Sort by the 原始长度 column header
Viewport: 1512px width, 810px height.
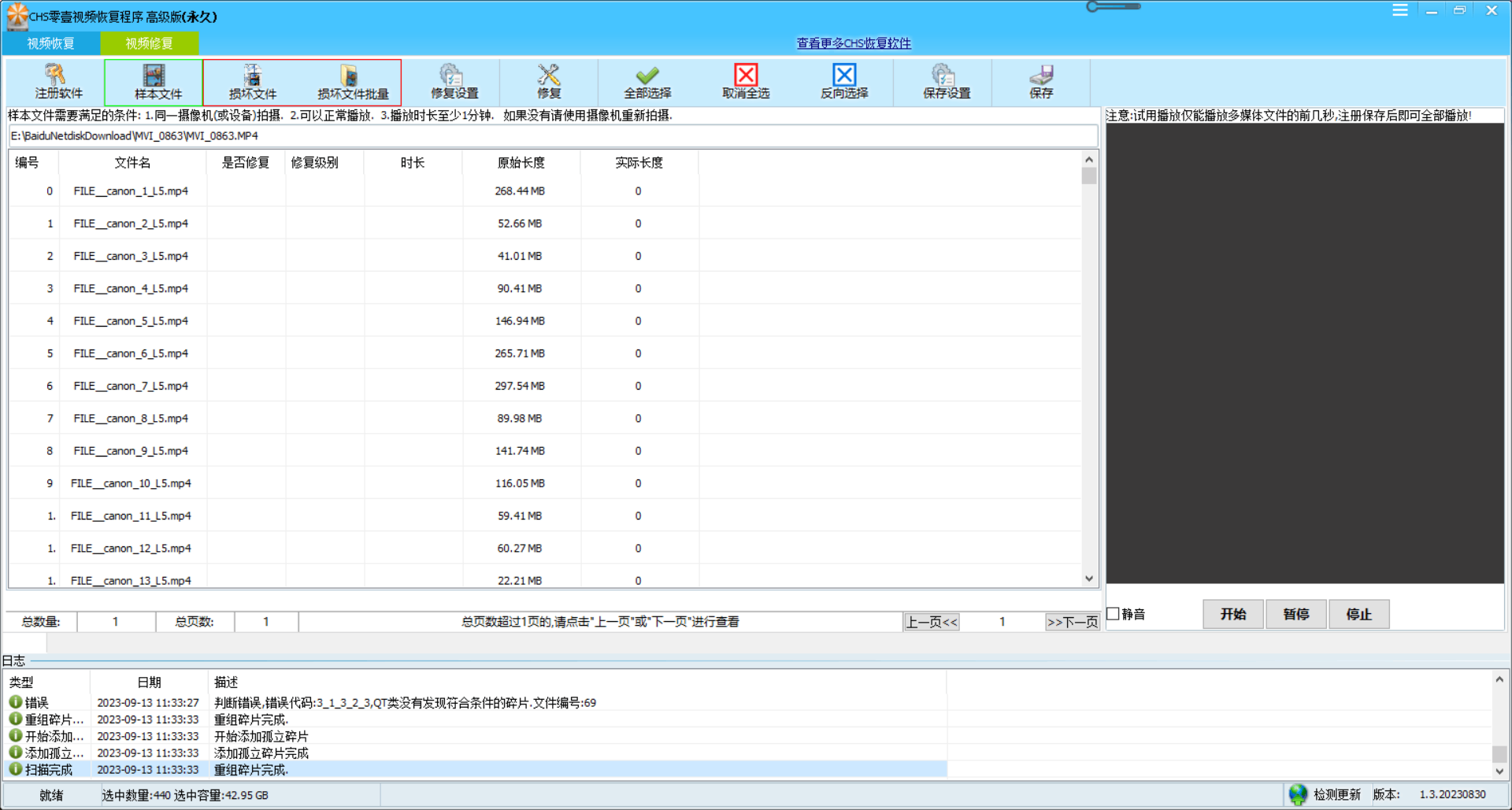pyautogui.click(x=521, y=163)
